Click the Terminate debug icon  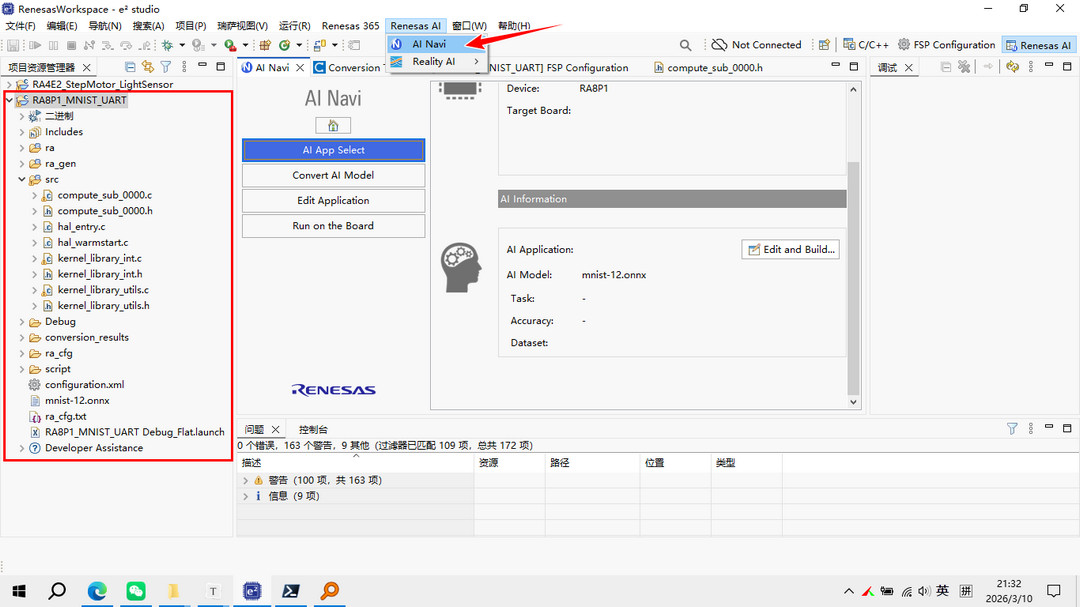pyautogui.click(x=71, y=45)
